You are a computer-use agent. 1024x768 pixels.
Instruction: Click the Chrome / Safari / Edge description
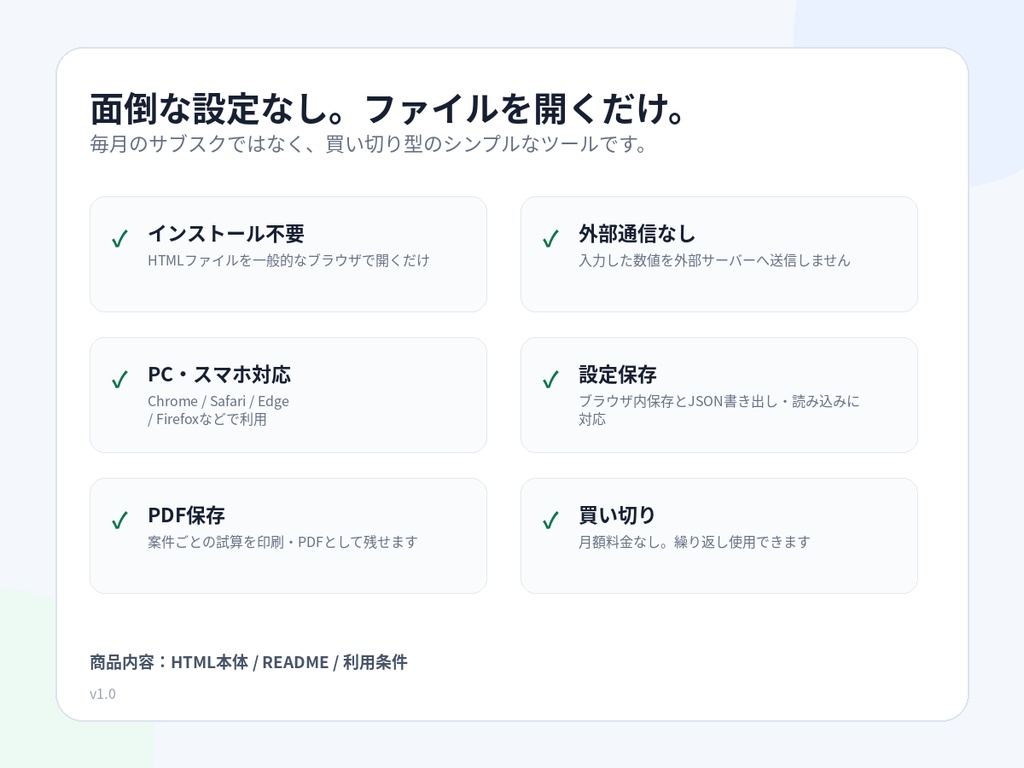(x=218, y=410)
